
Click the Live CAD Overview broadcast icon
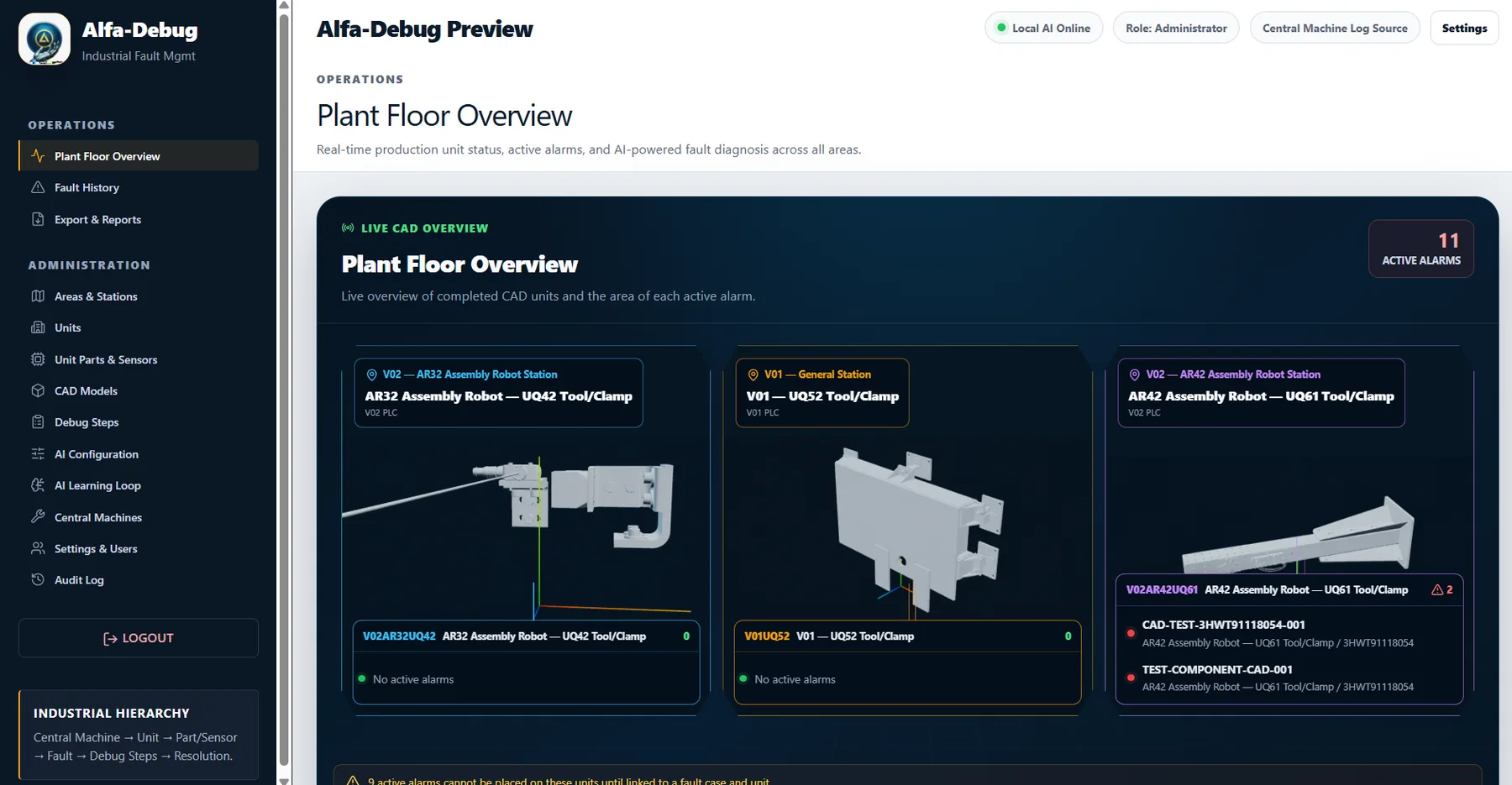348,228
